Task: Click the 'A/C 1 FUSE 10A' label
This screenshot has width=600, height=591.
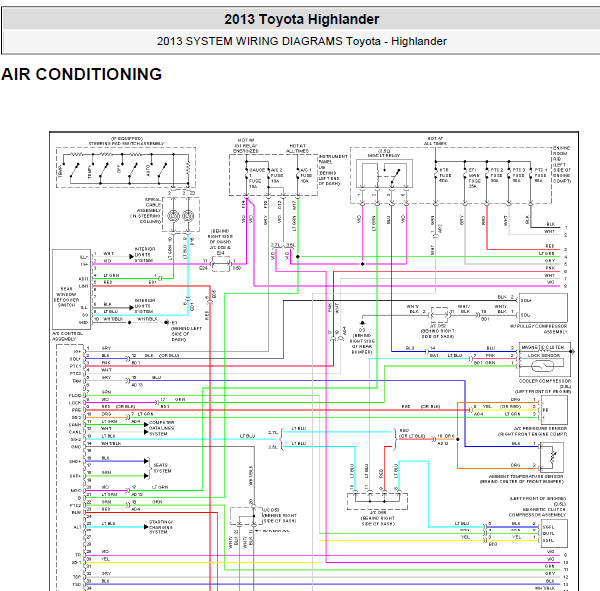Action: (x=306, y=175)
